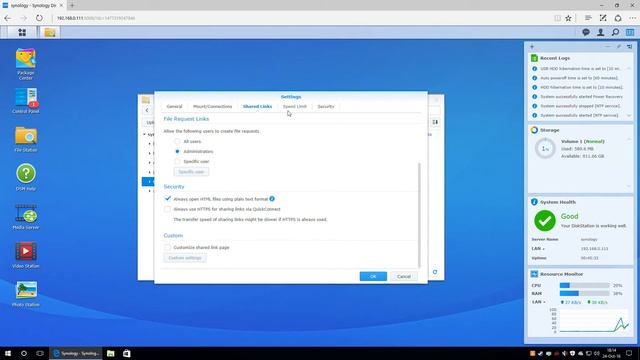Pin the widget panel with pin icon

coord(619,47)
